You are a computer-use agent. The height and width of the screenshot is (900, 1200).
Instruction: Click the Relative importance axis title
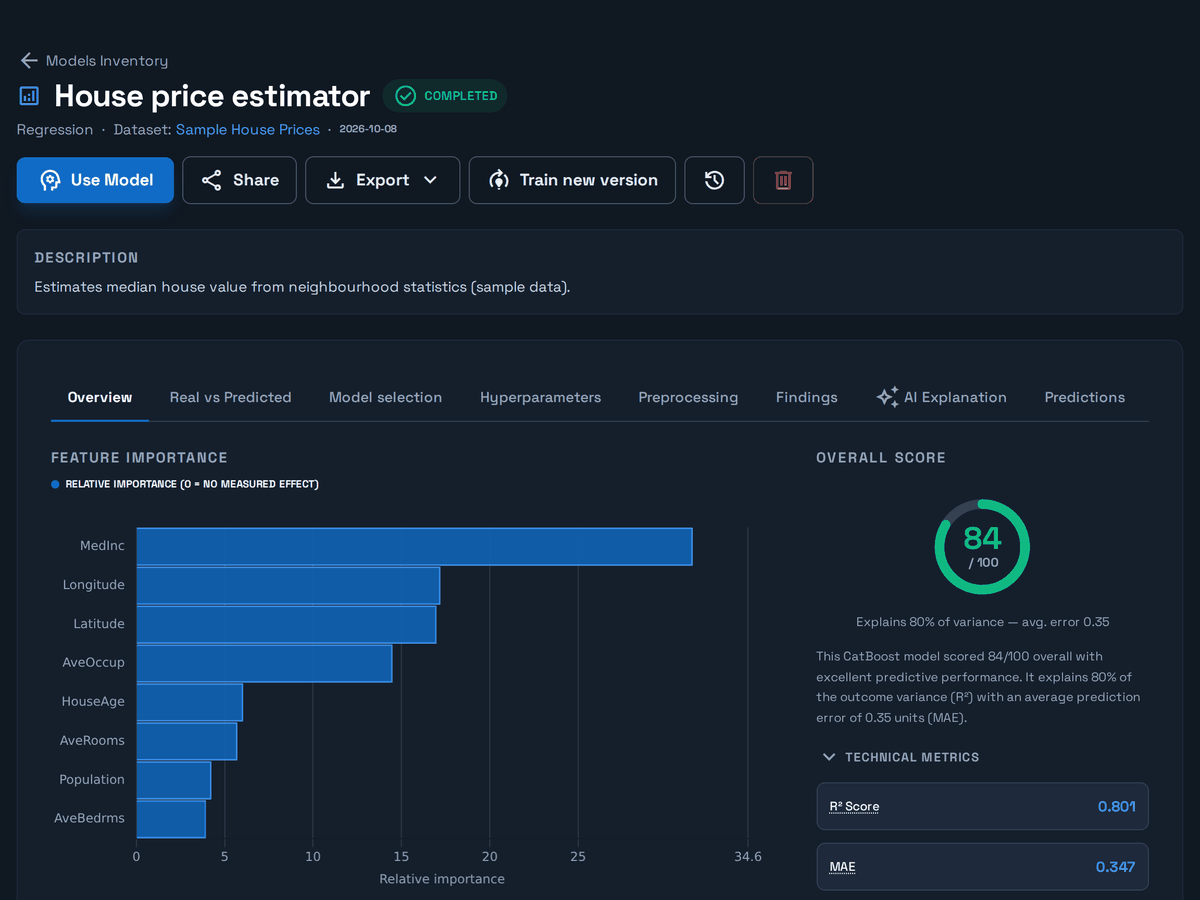(442, 879)
